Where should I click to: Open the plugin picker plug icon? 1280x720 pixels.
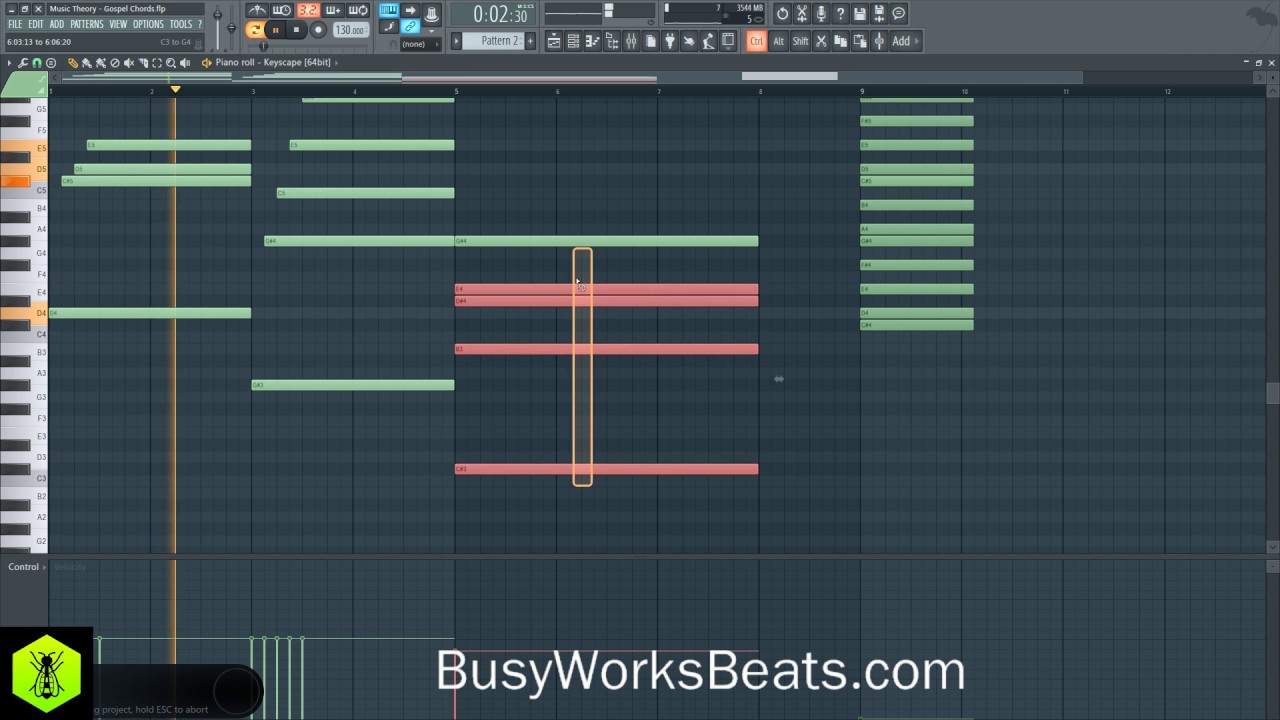pos(670,41)
